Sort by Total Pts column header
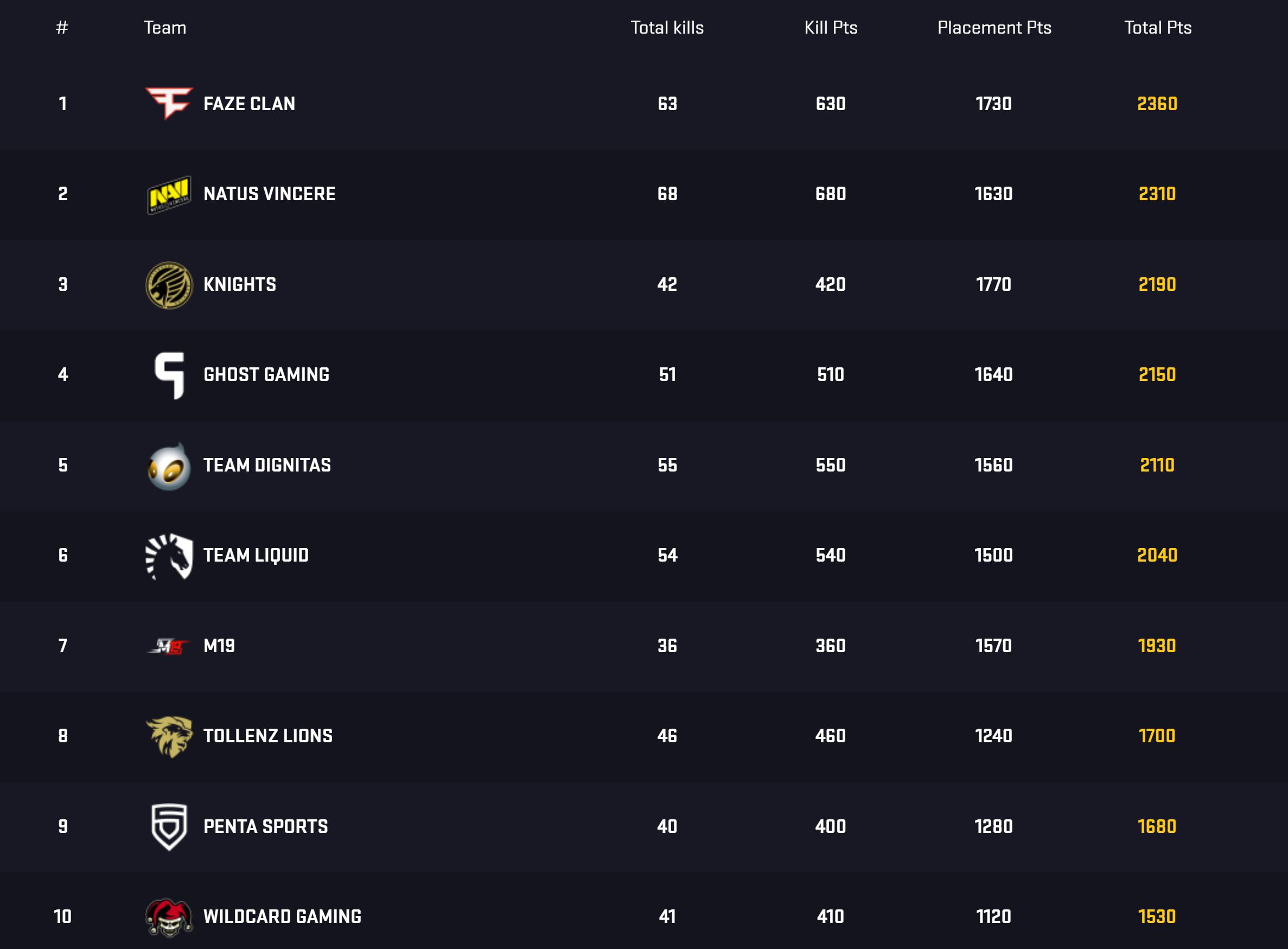Screen dimensions: 1288x949 1158,28
